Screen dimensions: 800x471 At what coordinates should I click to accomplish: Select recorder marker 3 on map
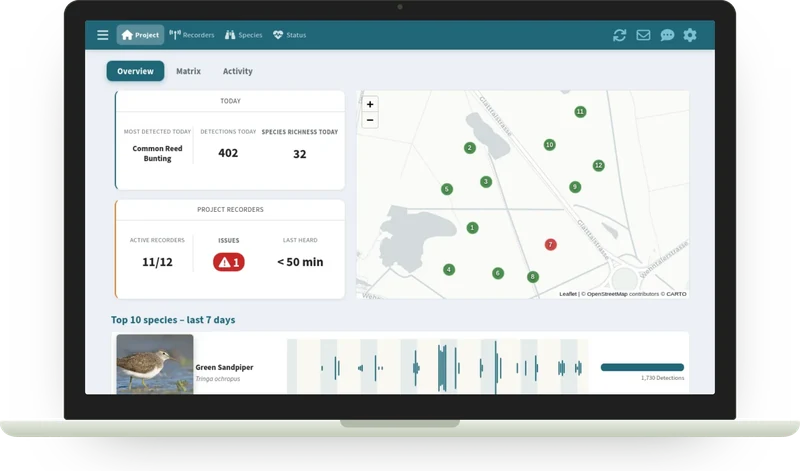click(486, 182)
